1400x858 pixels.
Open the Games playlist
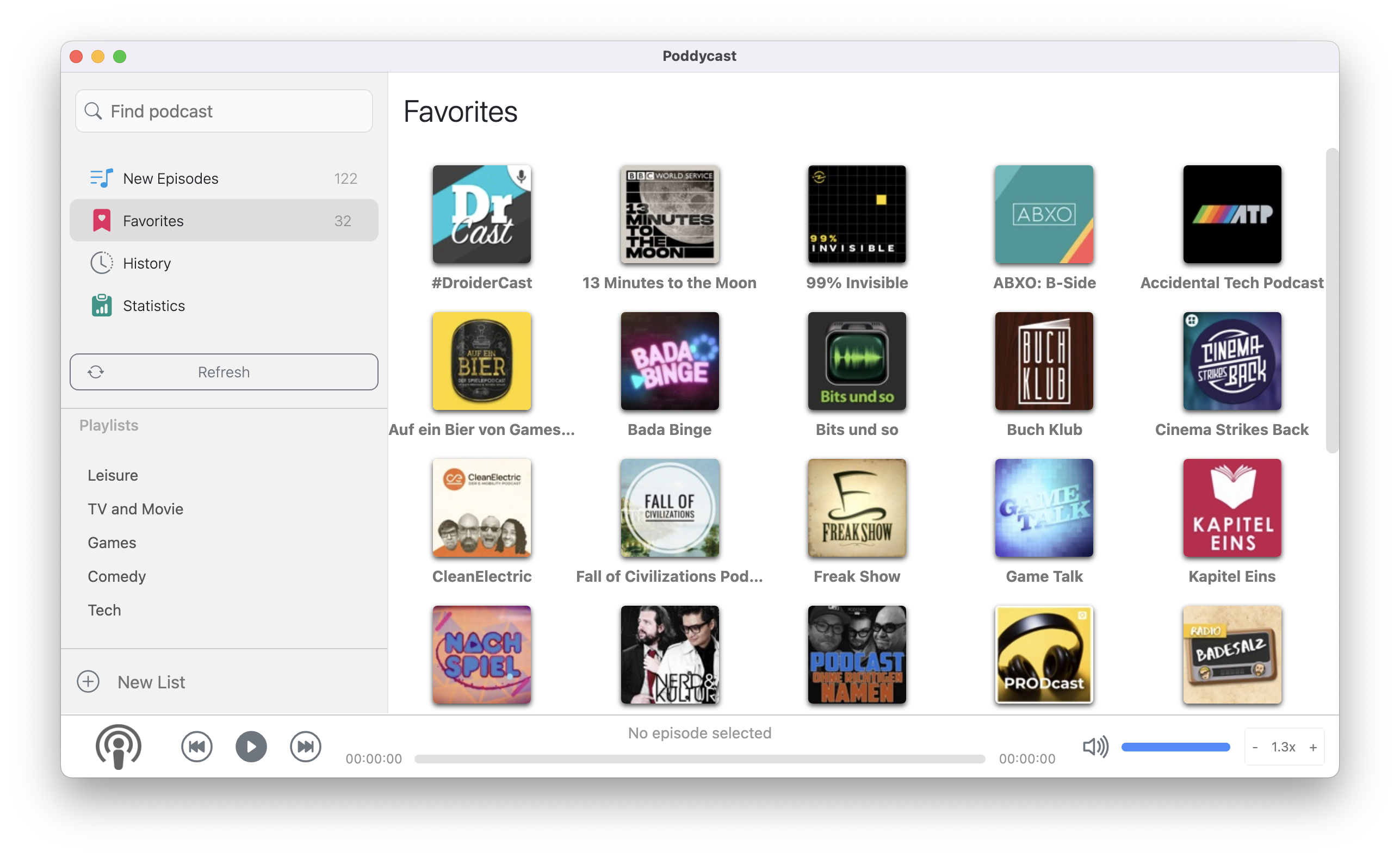[112, 542]
